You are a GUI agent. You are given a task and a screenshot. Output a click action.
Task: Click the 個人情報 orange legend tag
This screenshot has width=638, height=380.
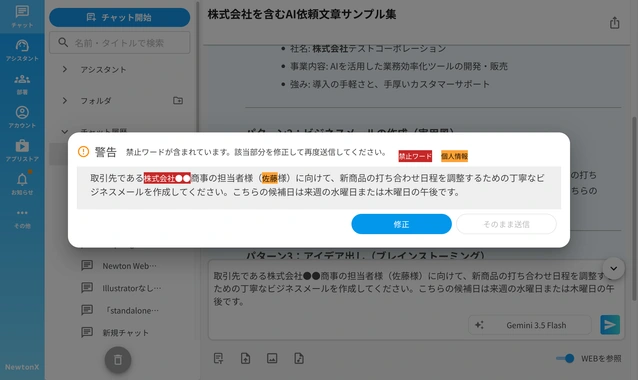[454, 156]
